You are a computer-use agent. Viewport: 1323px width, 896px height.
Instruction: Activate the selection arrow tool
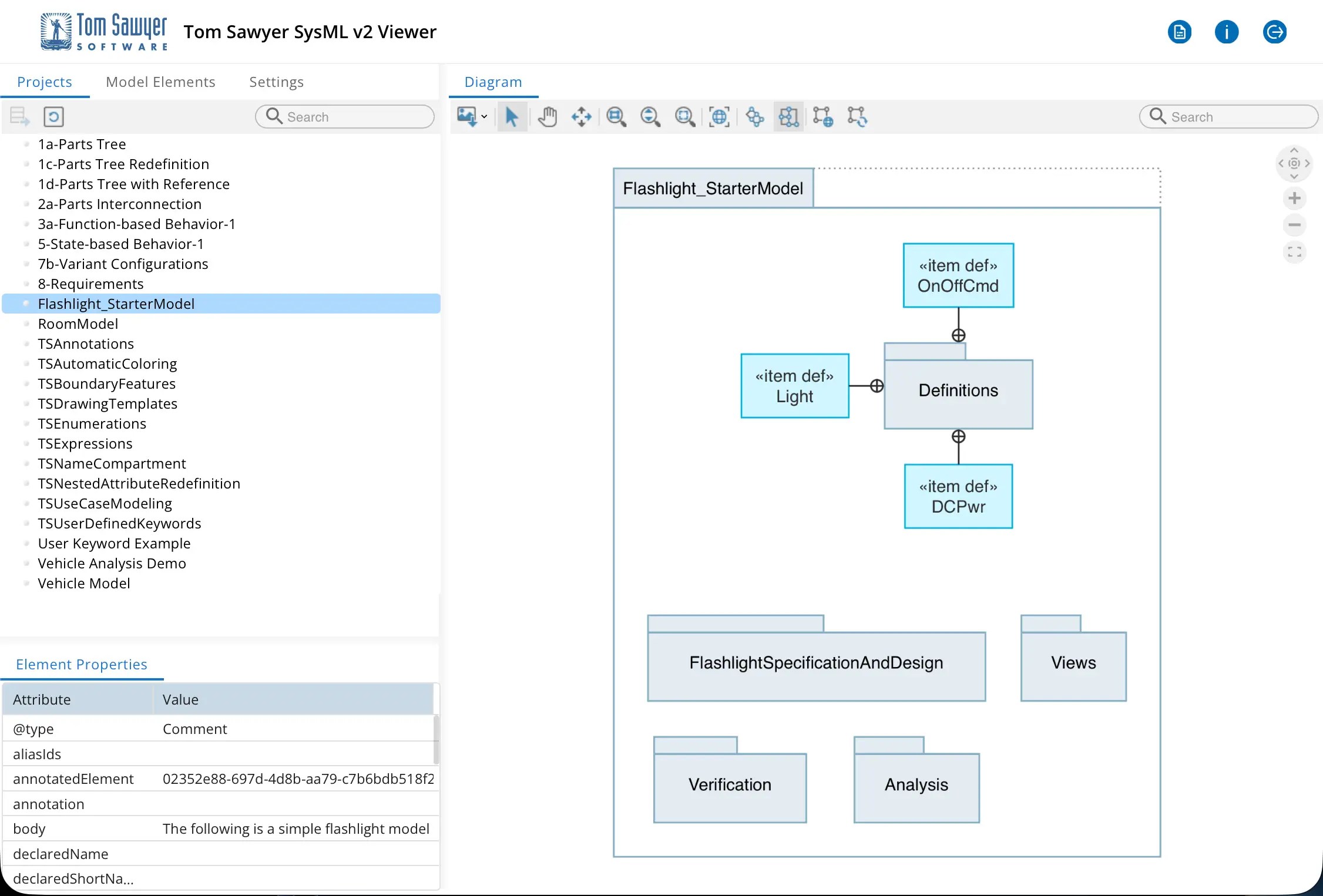click(511, 117)
